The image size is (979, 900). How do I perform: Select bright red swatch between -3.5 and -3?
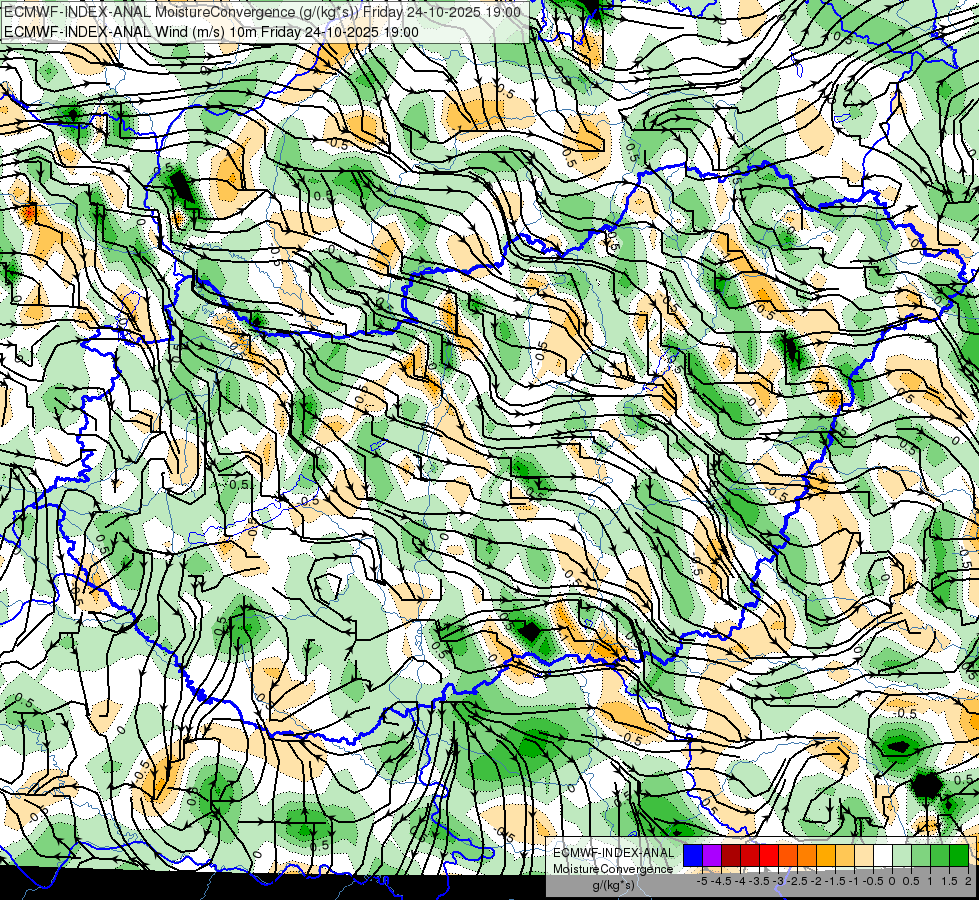click(x=769, y=855)
